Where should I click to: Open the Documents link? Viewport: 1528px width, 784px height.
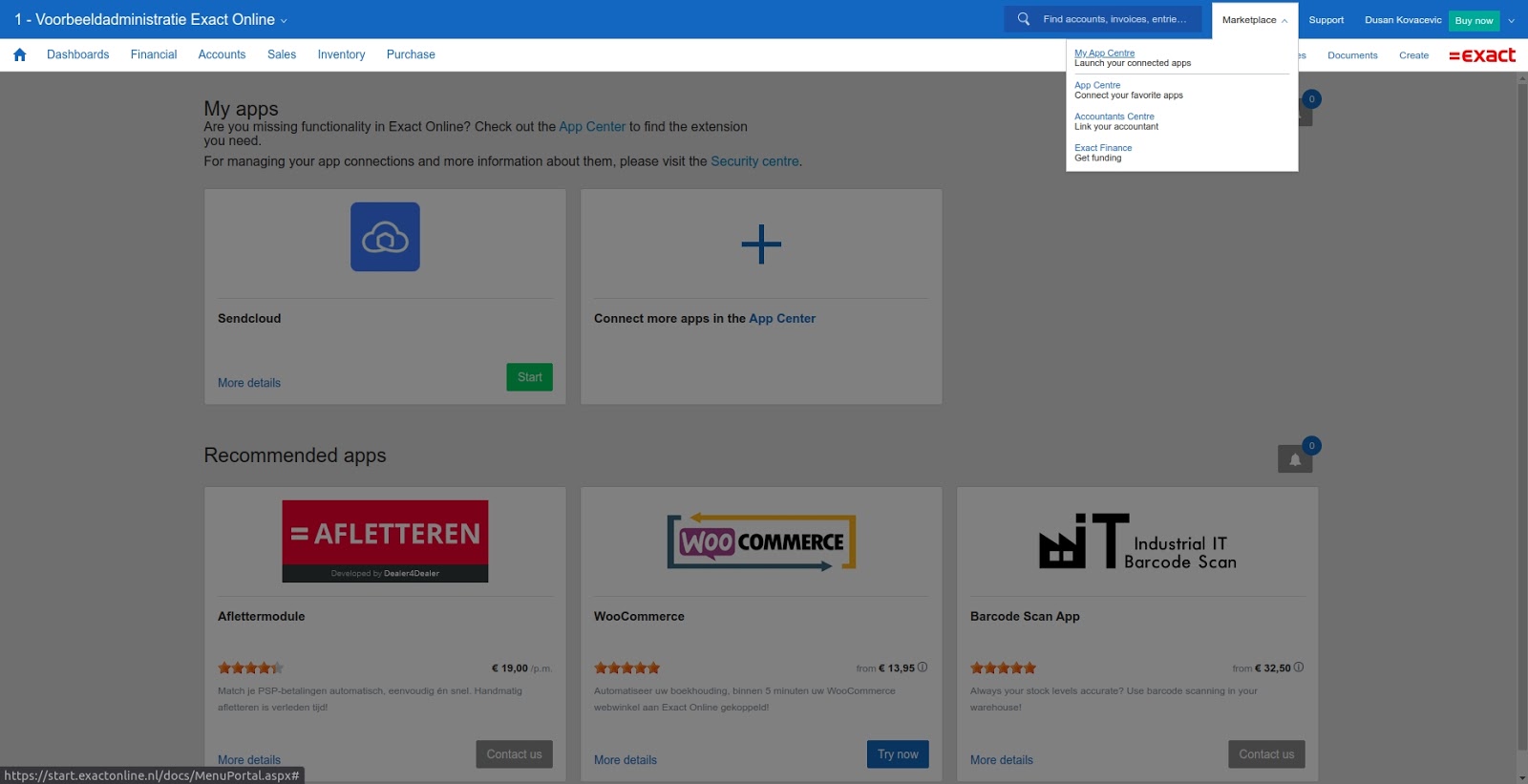point(1352,55)
